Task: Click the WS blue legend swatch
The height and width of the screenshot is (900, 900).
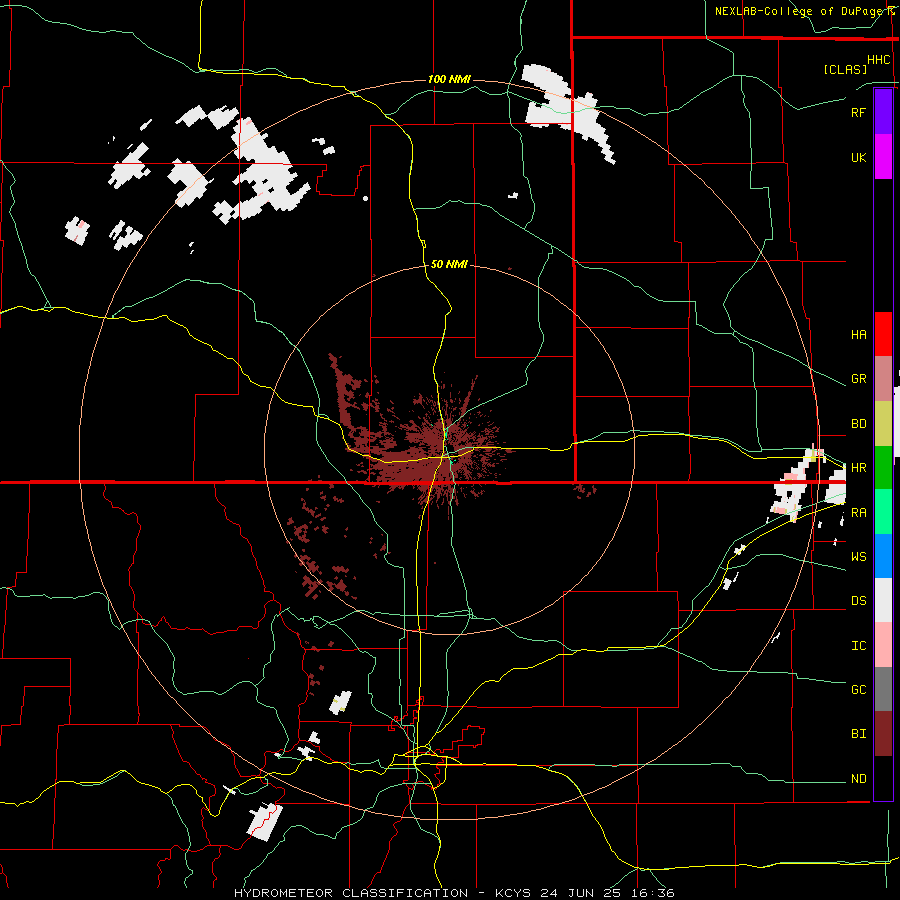Action: (883, 556)
